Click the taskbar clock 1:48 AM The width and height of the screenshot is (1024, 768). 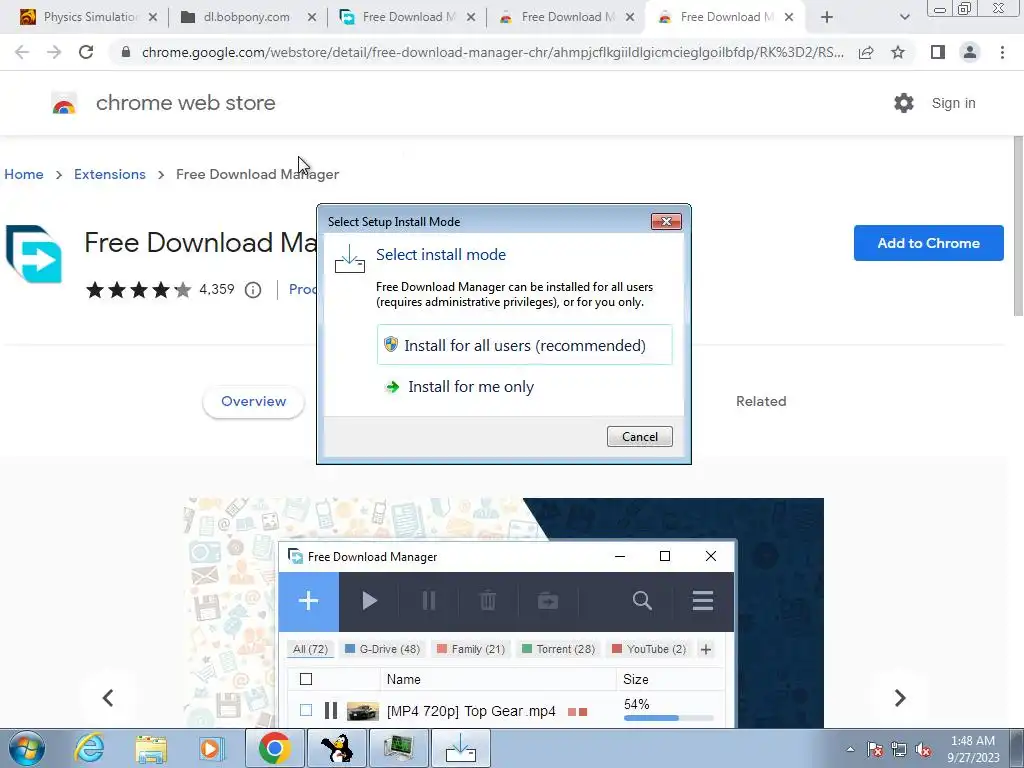pos(972,741)
